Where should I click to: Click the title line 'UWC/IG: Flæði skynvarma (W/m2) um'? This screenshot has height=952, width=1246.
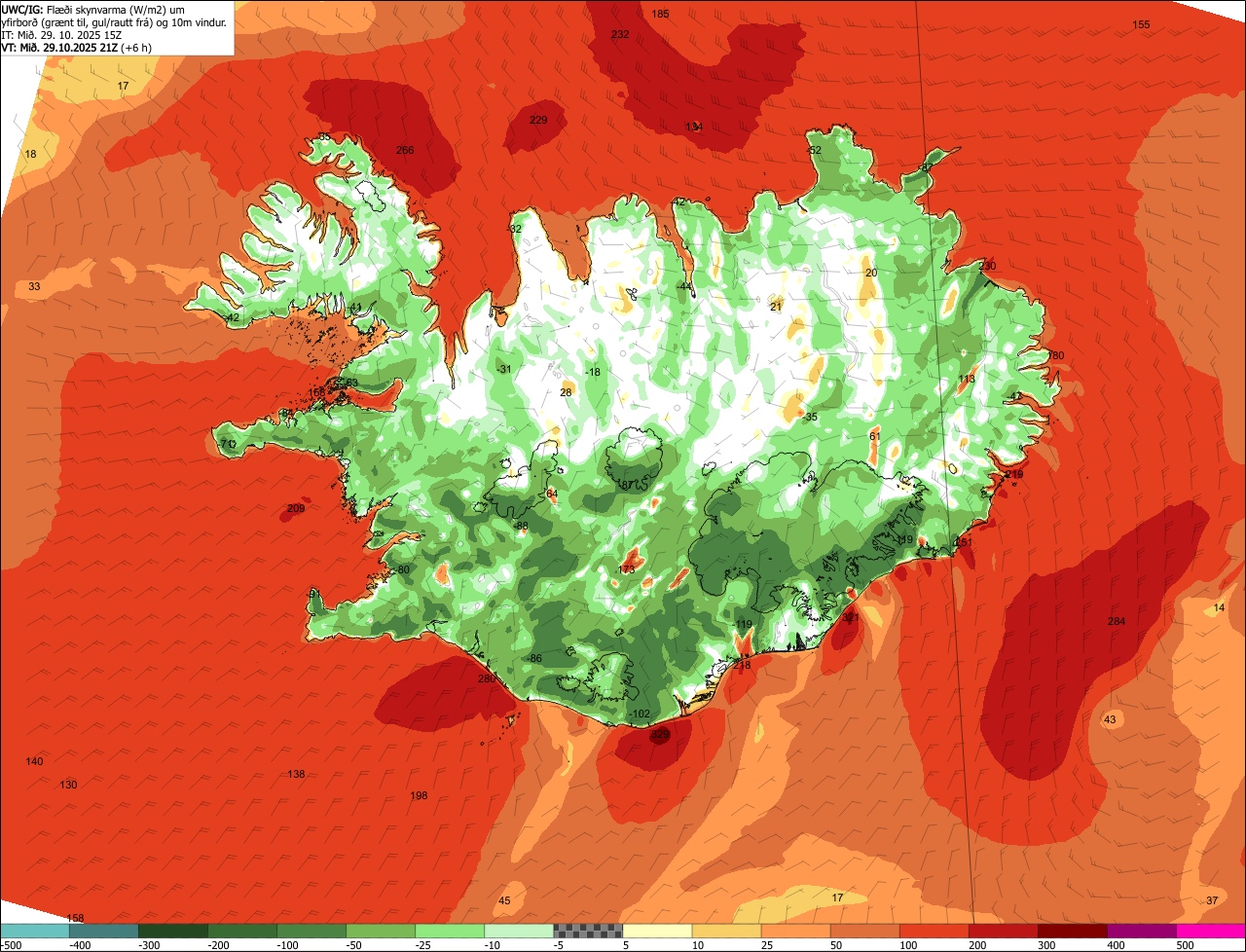[93, 9]
